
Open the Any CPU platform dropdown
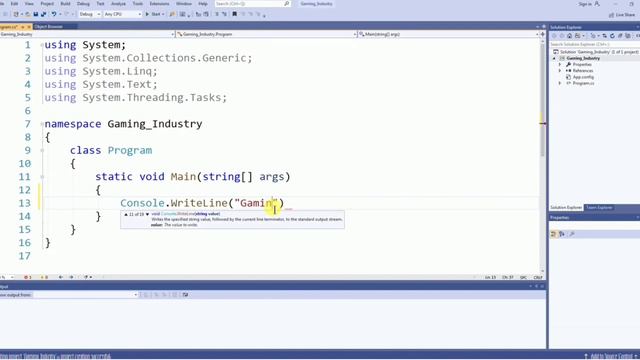click(122, 14)
